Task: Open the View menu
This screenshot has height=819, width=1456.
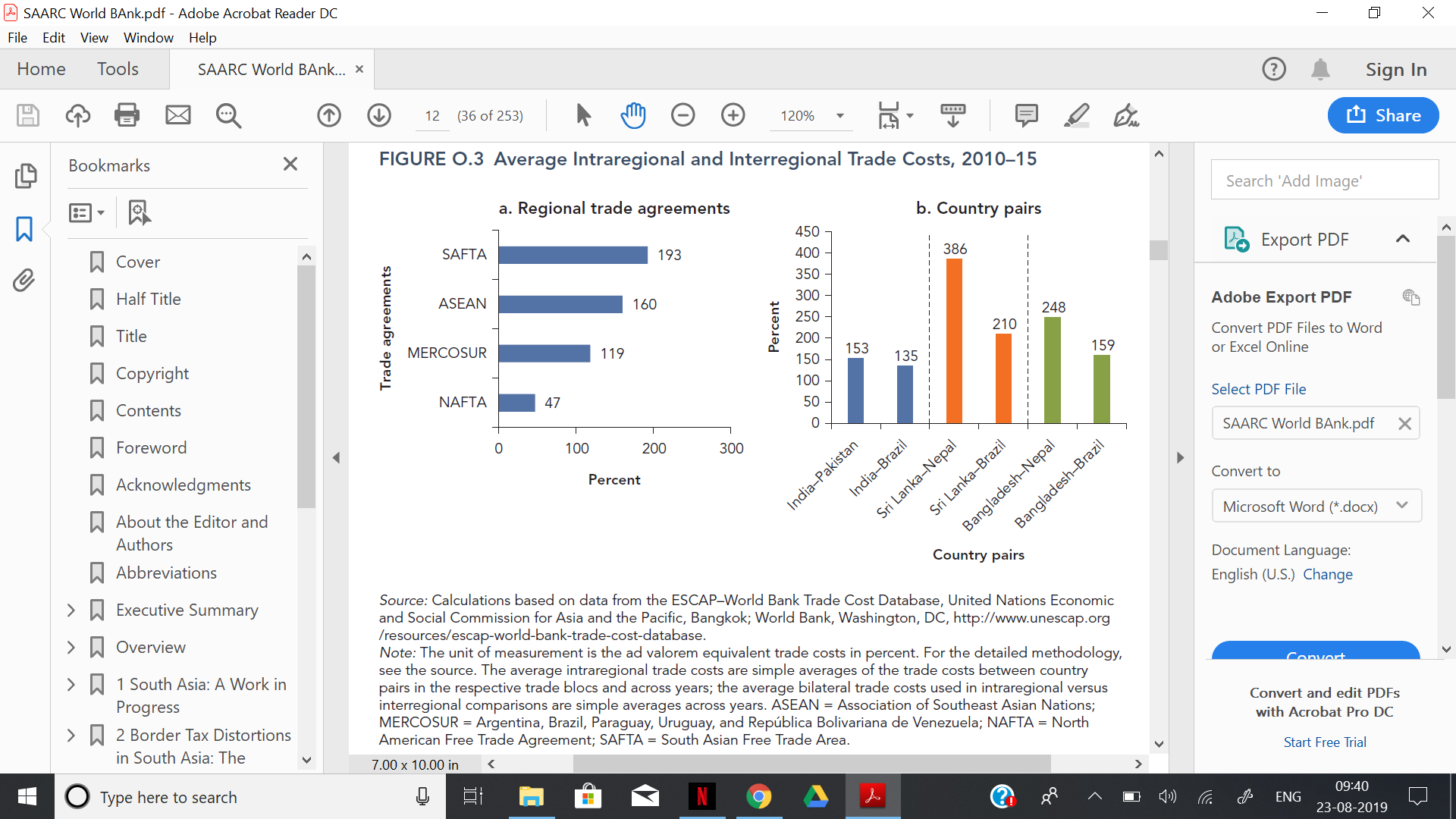Action: 94,37
